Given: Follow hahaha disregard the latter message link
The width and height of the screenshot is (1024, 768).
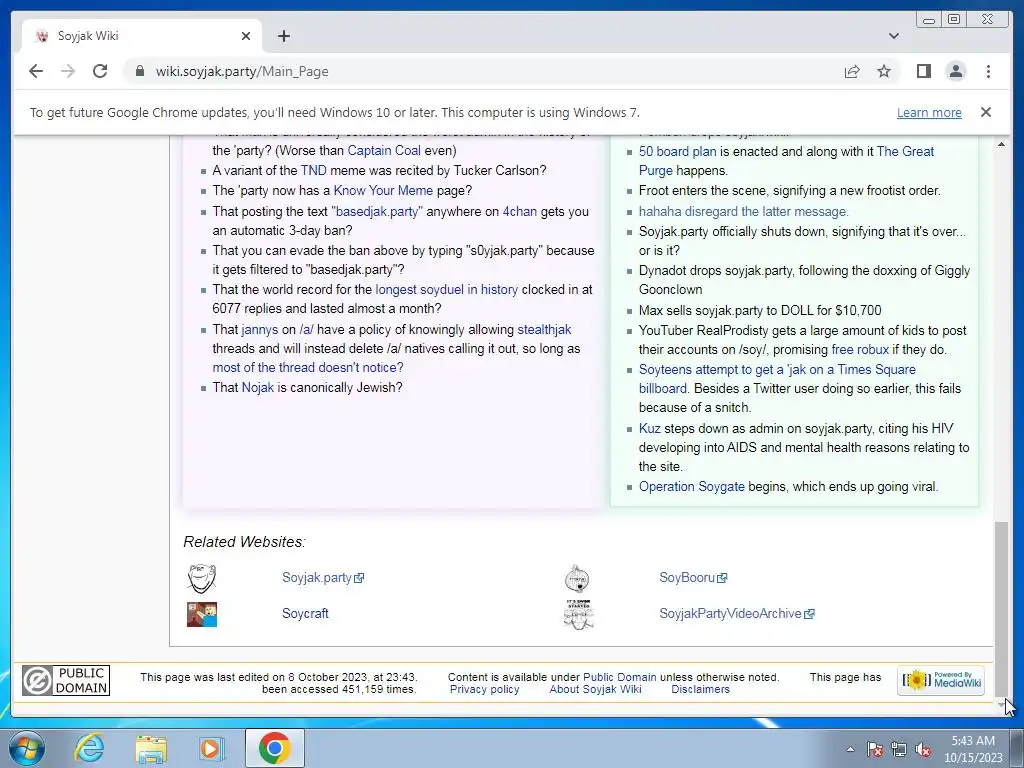Looking at the screenshot, I should tap(744, 212).
